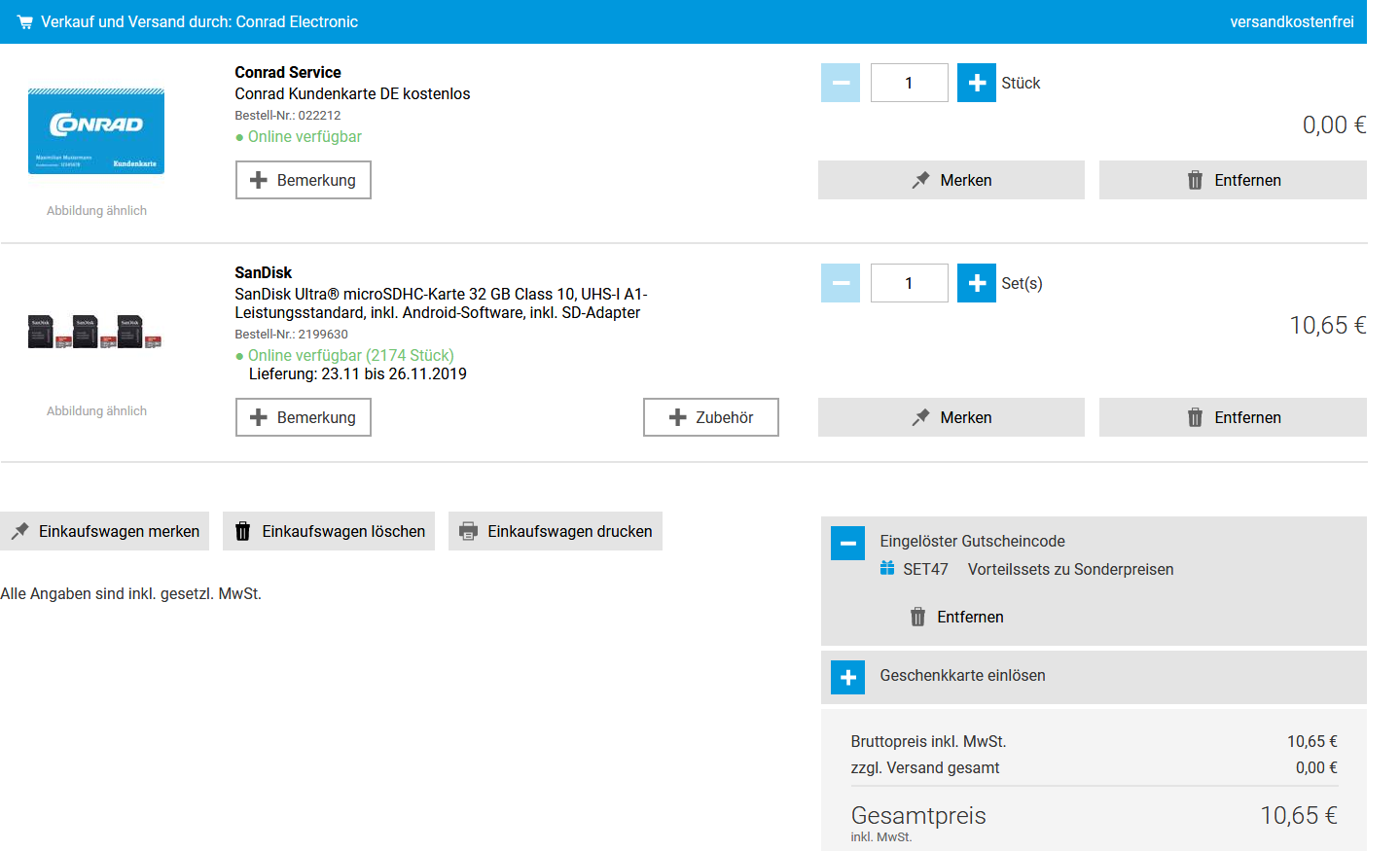Screen dimensions: 1400x851
Task: Open Zubehör for the SanDisk card
Action: coord(710,417)
